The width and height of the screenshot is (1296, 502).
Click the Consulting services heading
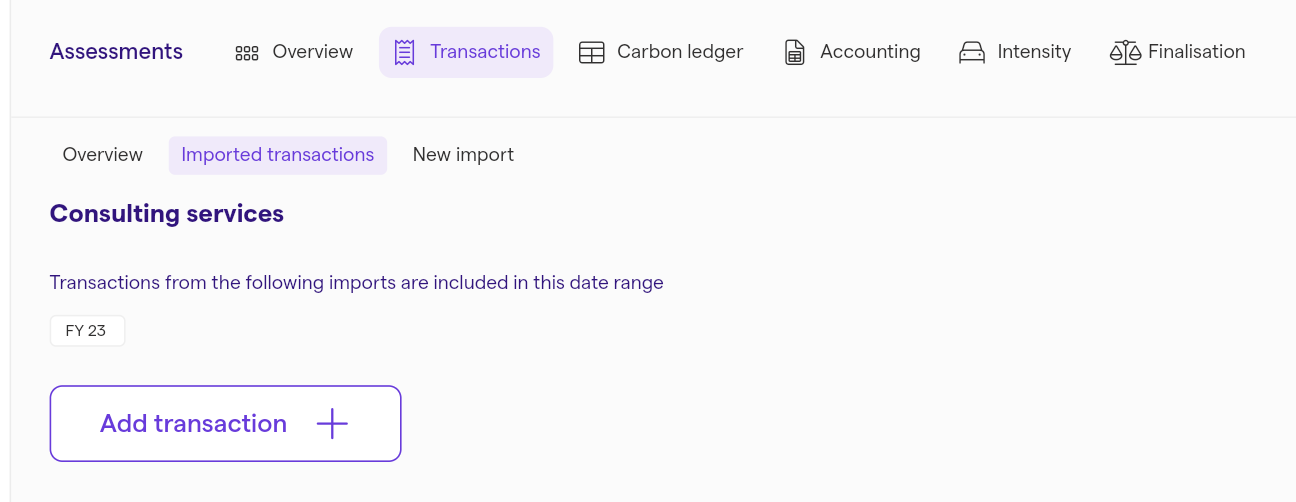click(x=167, y=213)
